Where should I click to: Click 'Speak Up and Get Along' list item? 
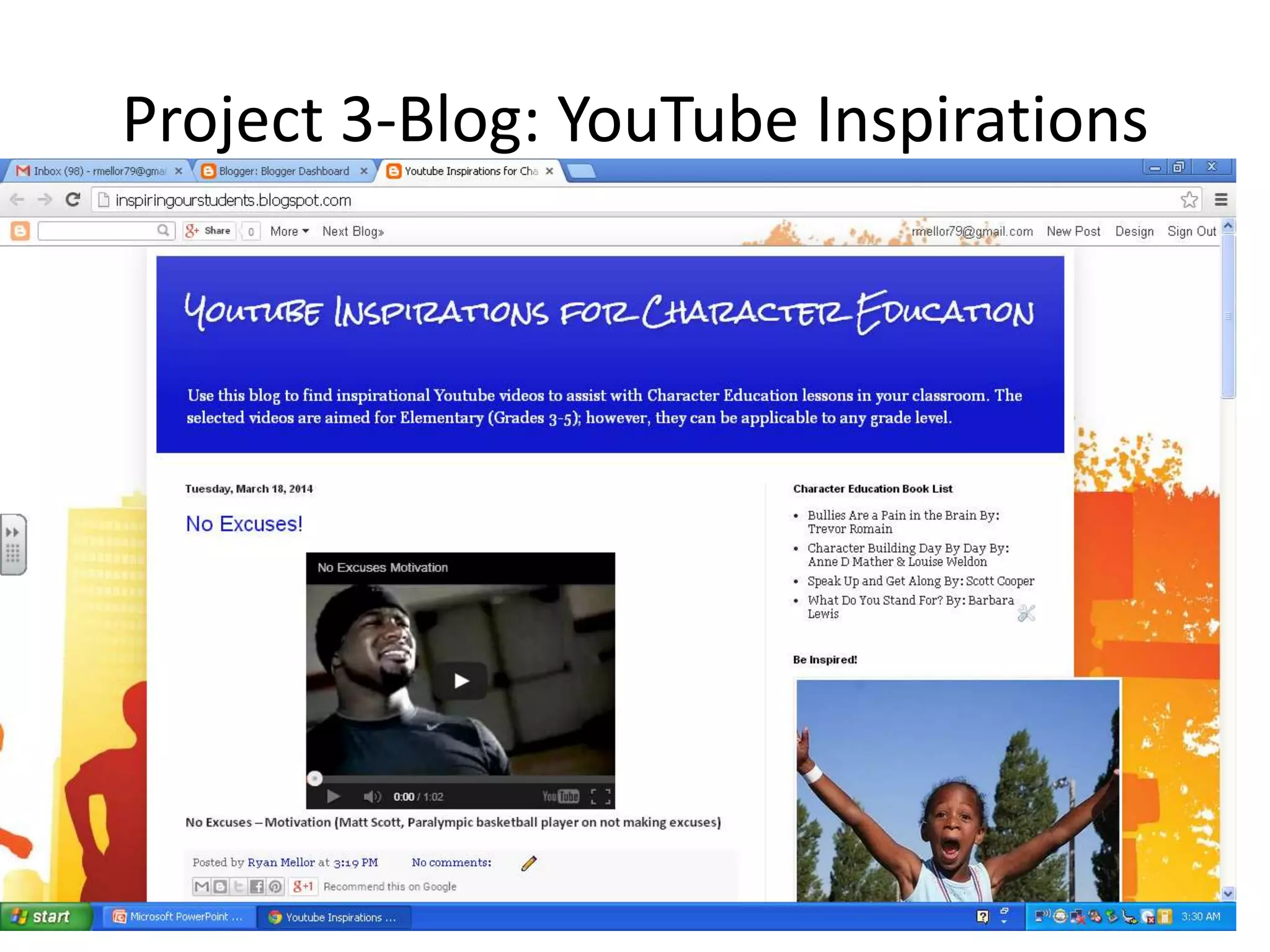point(920,581)
